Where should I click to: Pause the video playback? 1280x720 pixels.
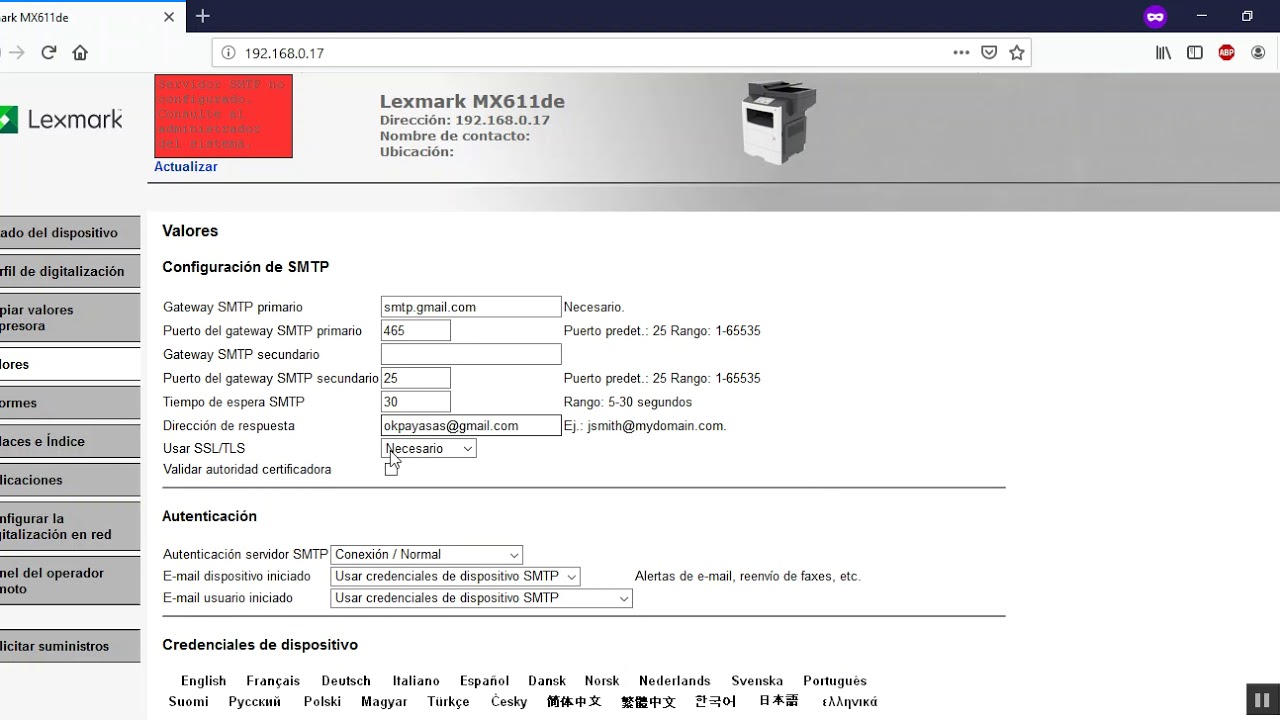tap(1262, 700)
